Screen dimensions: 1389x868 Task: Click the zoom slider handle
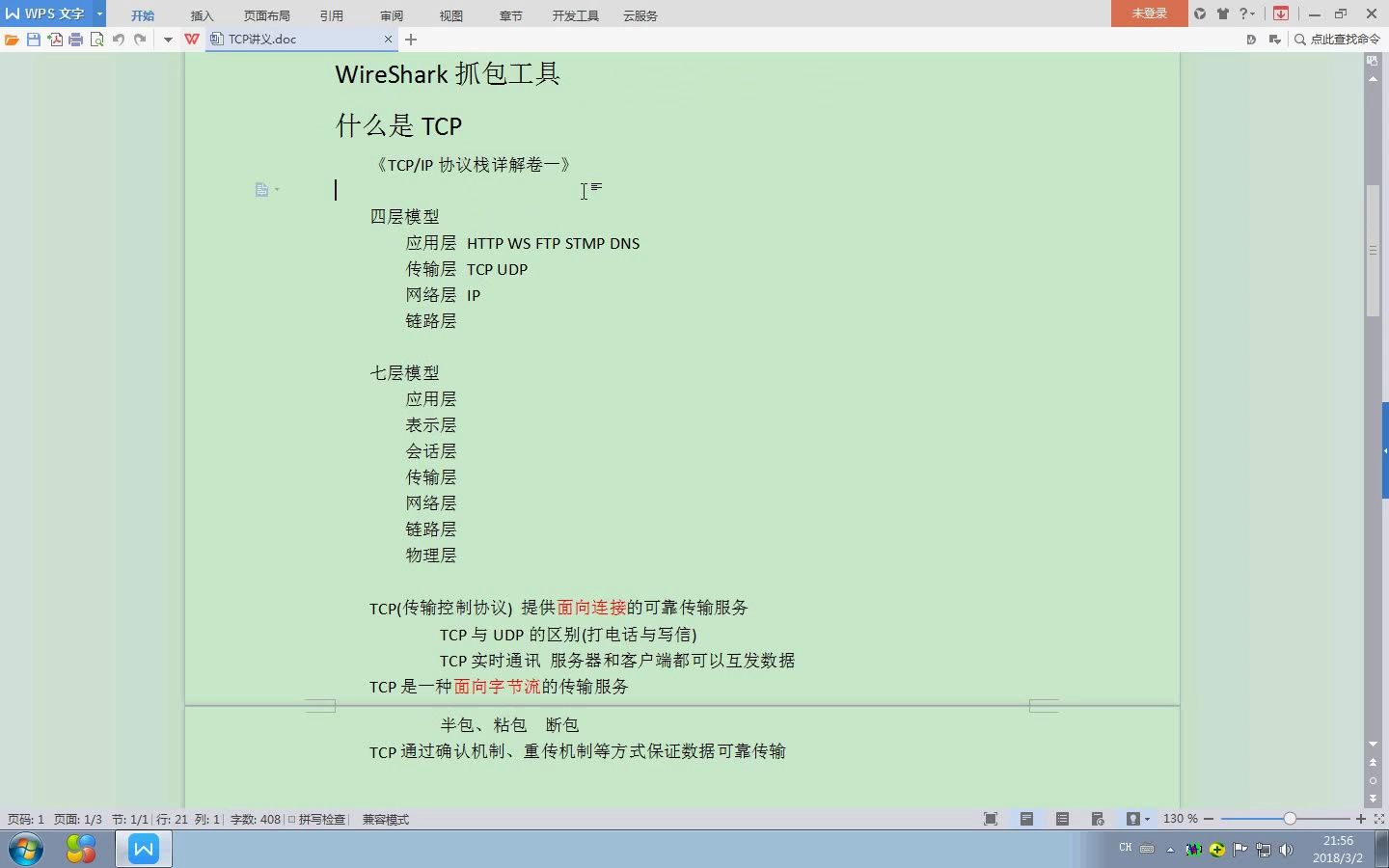point(1290,819)
